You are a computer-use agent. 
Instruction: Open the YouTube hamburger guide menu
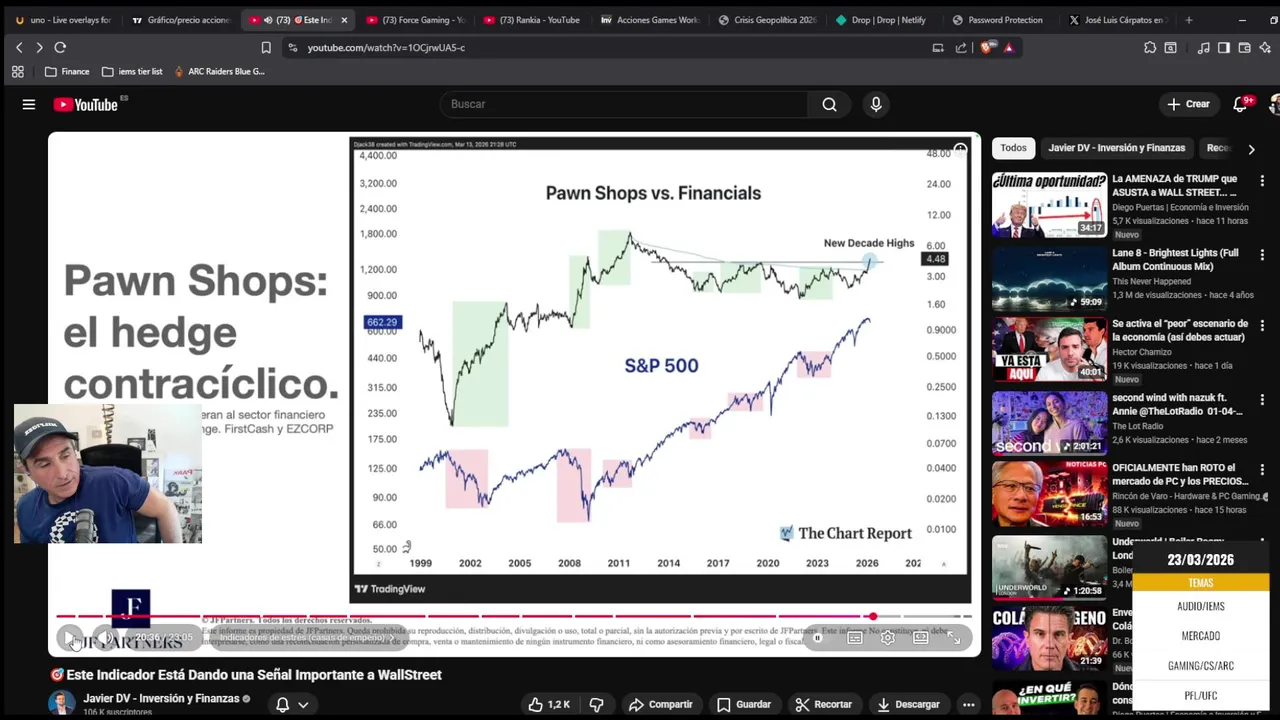click(x=29, y=104)
